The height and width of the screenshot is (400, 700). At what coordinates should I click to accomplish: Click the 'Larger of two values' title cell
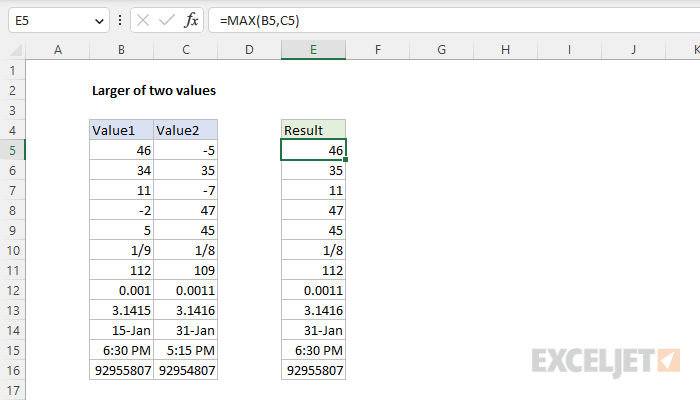[x=154, y=91]
